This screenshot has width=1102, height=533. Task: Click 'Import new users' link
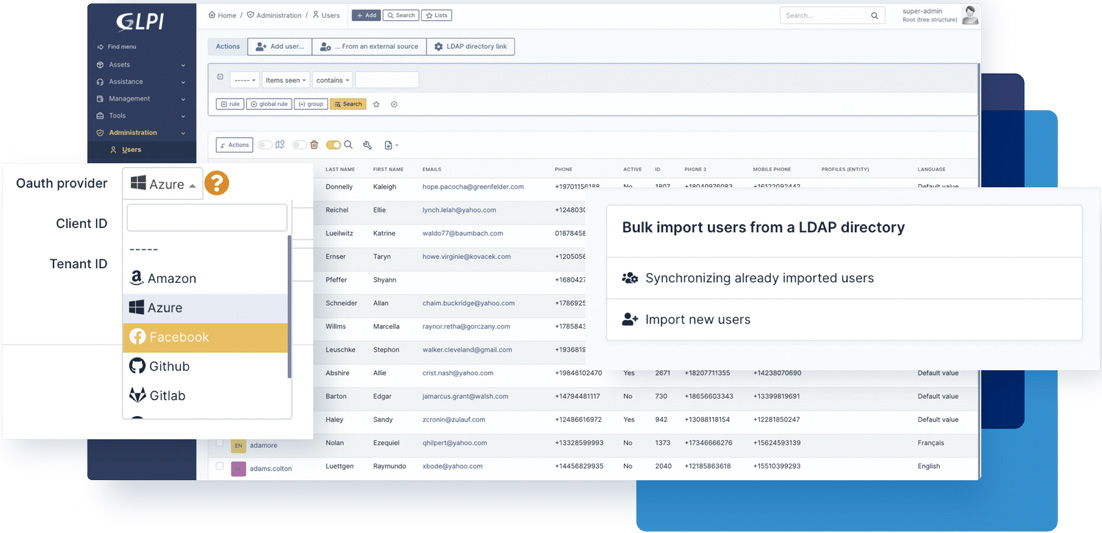698,320
